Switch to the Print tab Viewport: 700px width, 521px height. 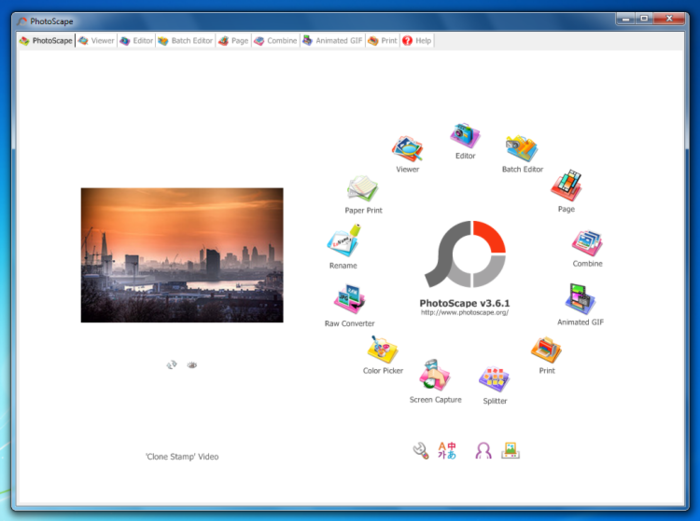(383, 41)
